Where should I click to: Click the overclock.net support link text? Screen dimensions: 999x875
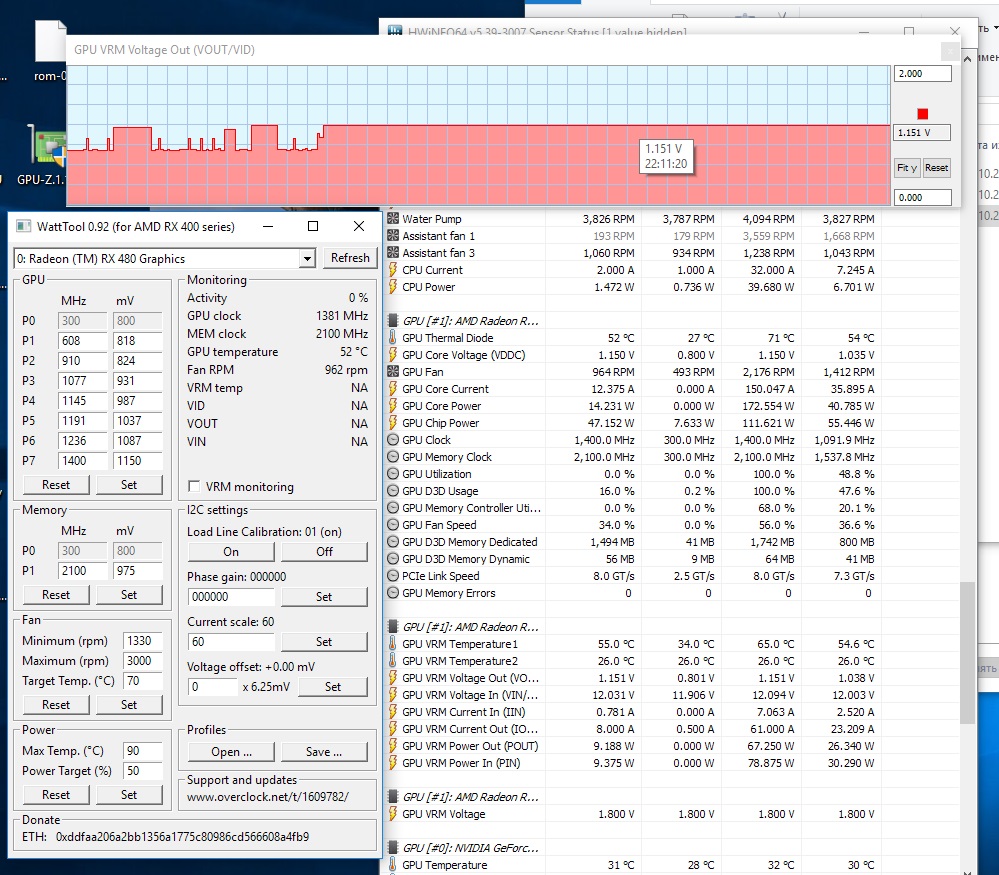click(268, 797)
